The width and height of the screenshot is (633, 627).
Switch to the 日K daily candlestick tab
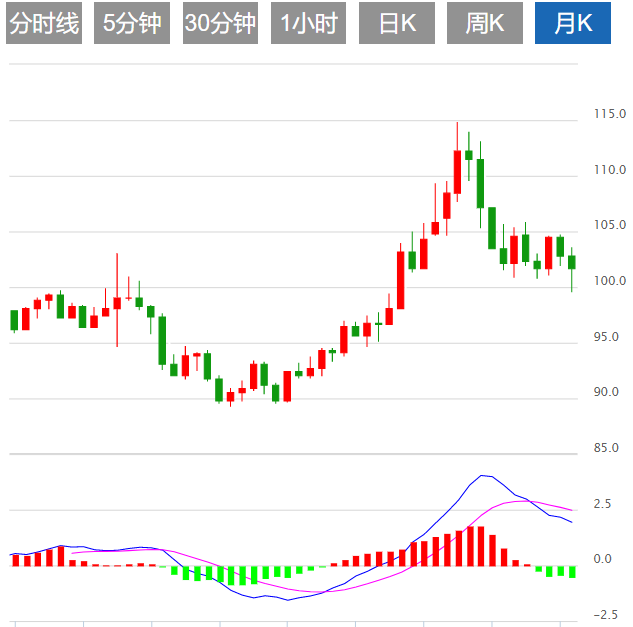tap(396, 23)
